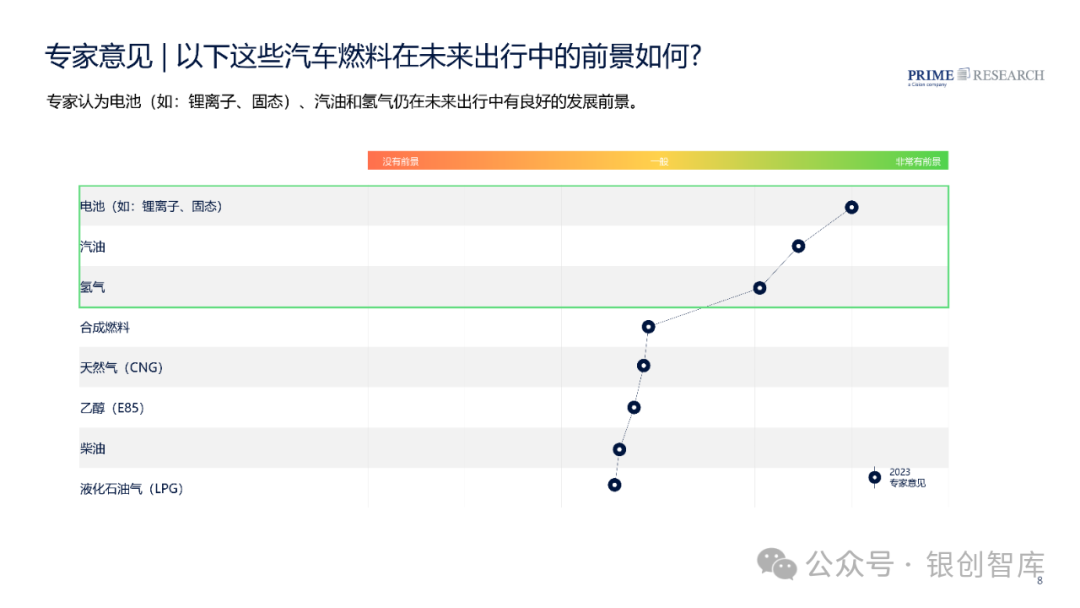Click the subtitle sentence about 电池 and 氢气
The image size is (1080, 608).
[x=344, y=102]
